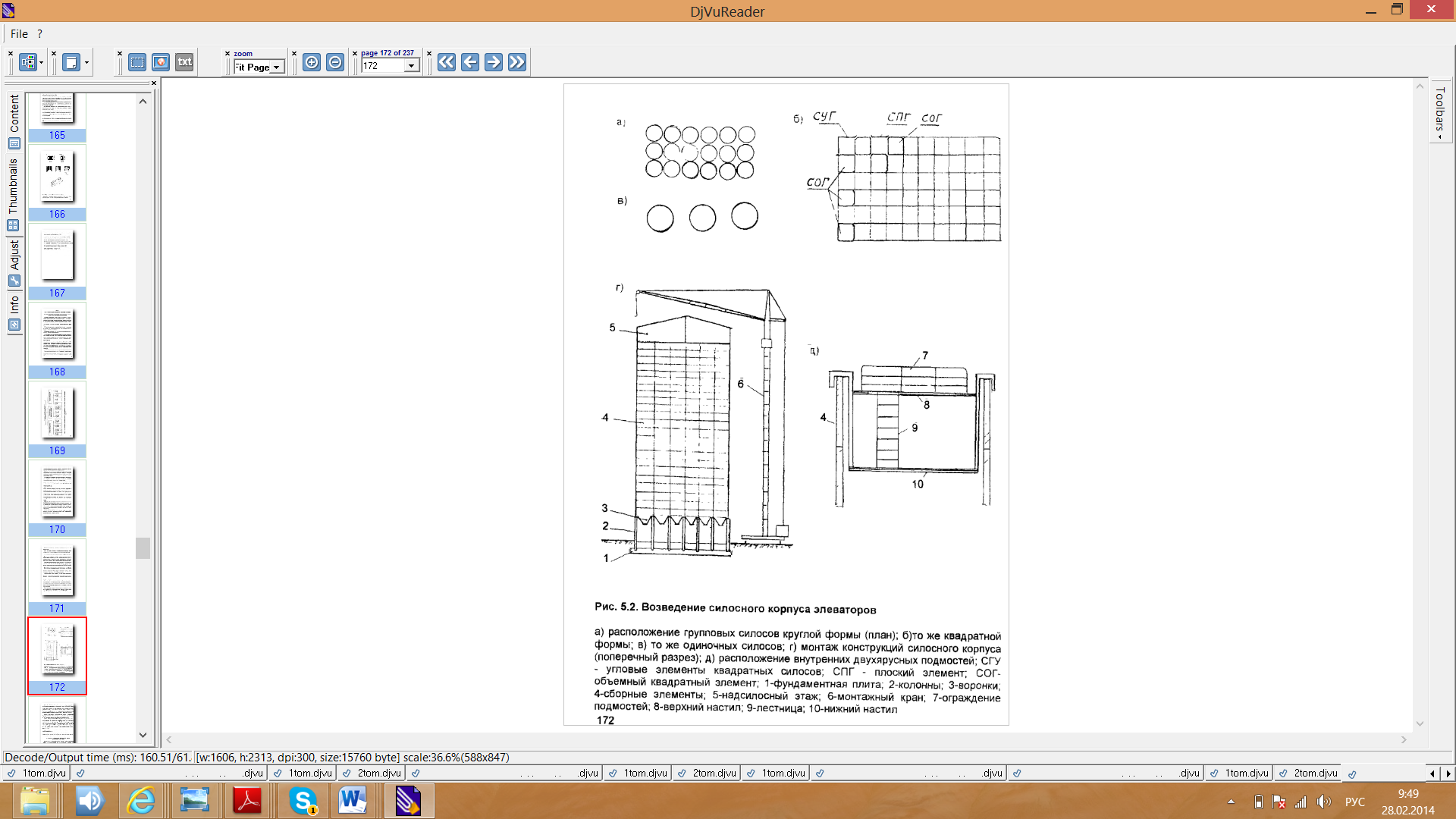Expand the Toolbars panel tab
Viewport: 1456px width, 819px height.
[x=1440, y=111]
